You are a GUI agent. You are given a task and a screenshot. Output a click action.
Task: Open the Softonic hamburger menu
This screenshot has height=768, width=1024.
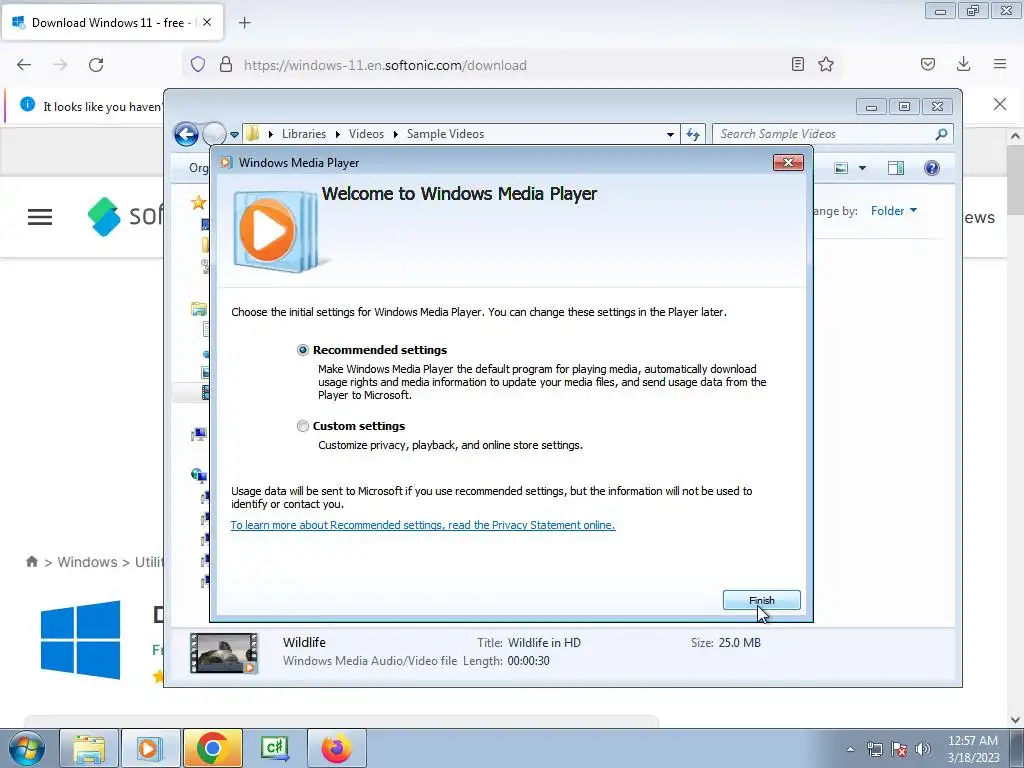40,217
